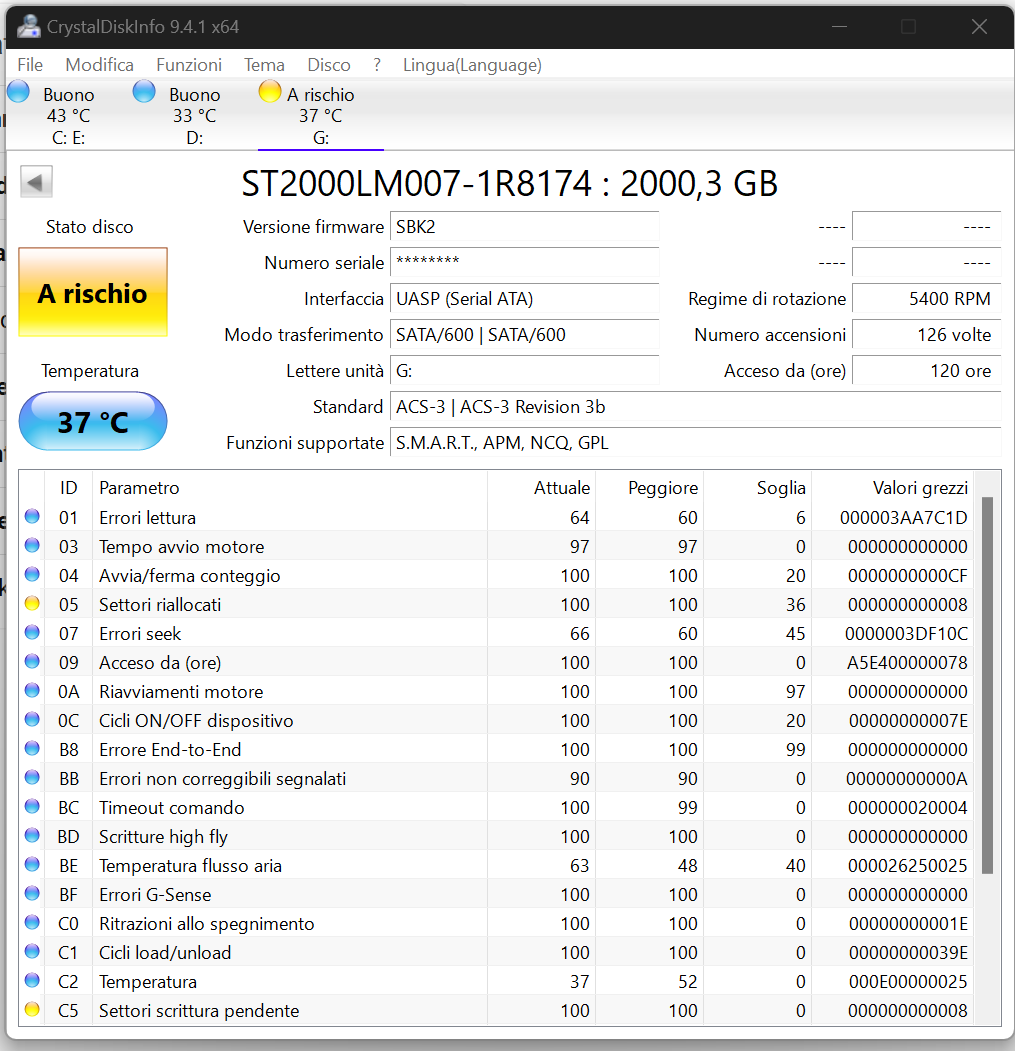1015x1051 pixels.
Task: Click the Parametro column header
Action: coord(290,487)
